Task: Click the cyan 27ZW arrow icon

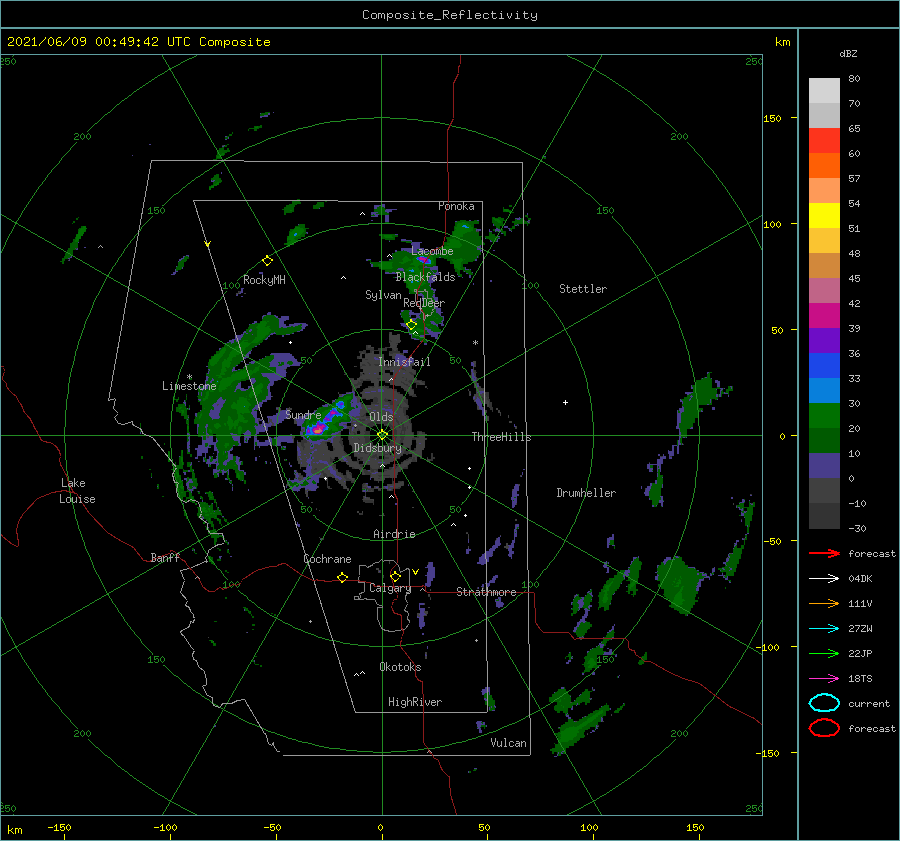Action: pos(824,629)
